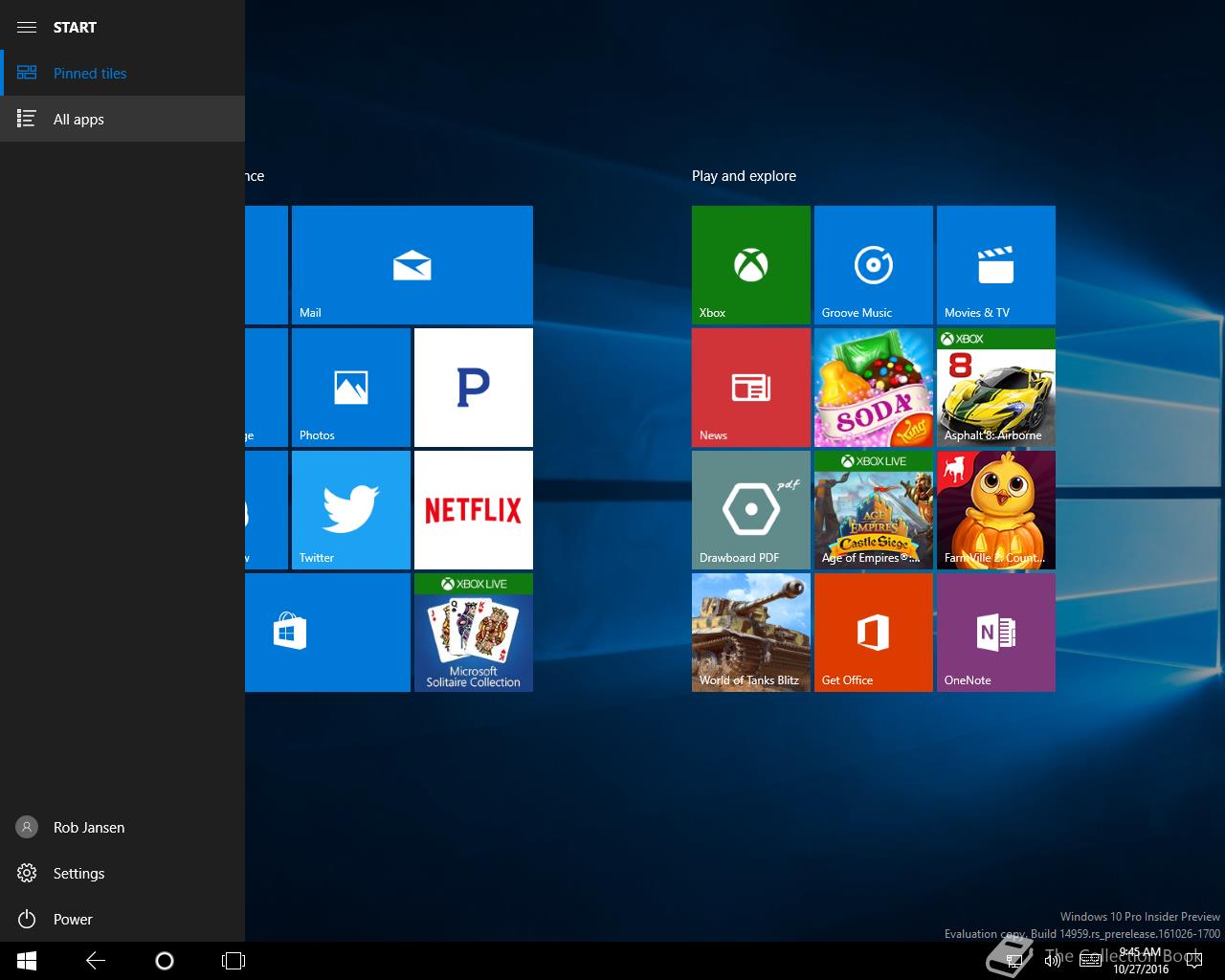Launch Candy Crush Soda tile

pyautogui.click(x=874, y=388)
